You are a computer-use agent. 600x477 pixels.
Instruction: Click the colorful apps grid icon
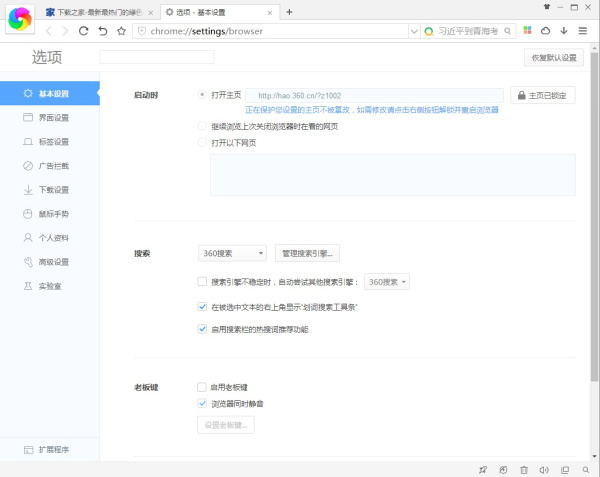[x=528, y=31]
